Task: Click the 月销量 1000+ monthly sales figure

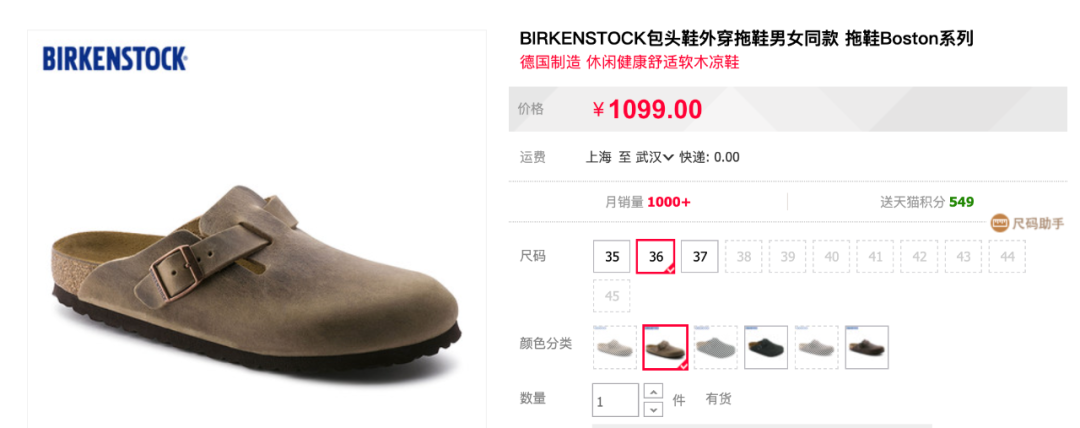Action: tap(647, 202)
